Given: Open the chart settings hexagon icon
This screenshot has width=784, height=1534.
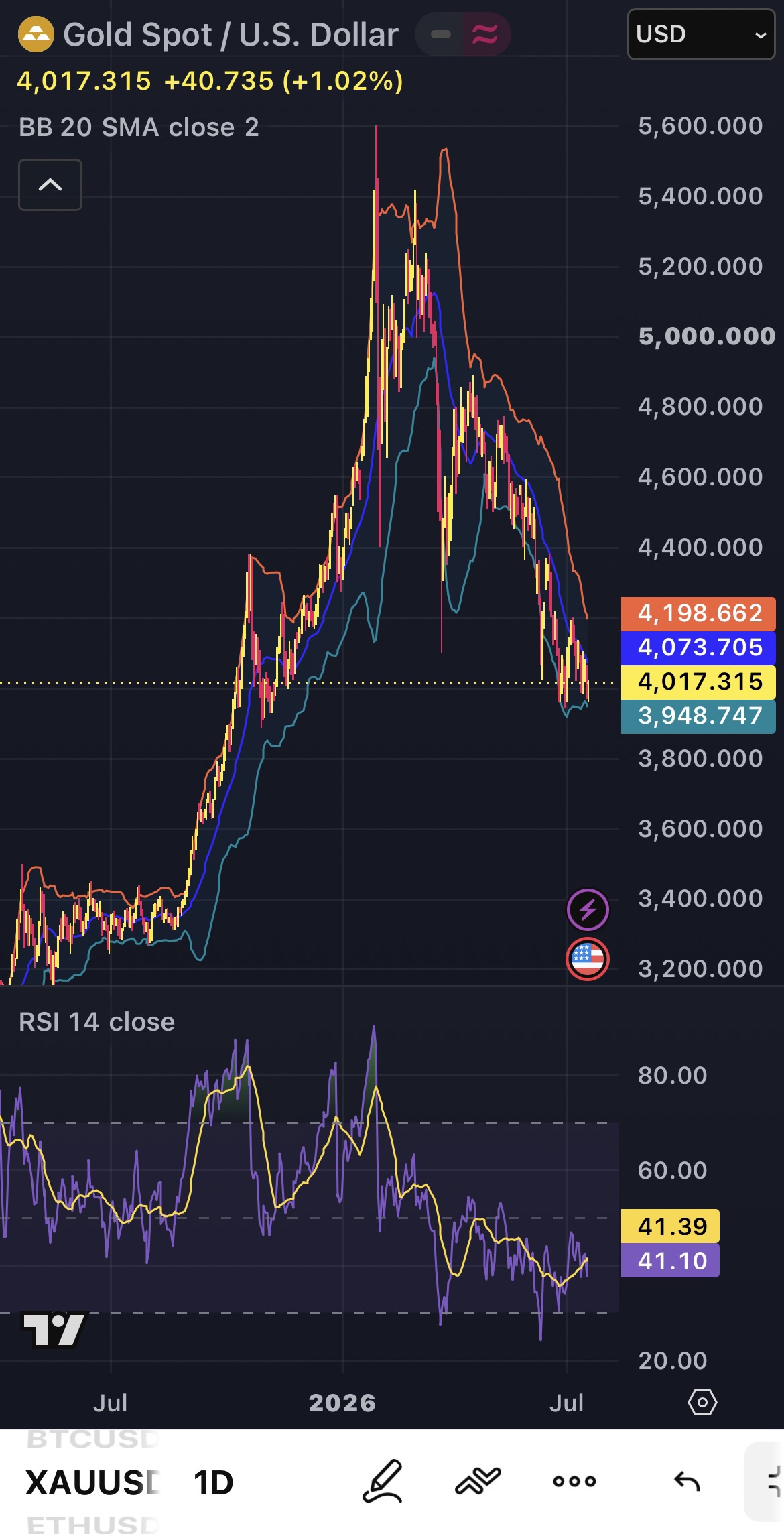Looking at the screenshot, I should [702, 1402].
